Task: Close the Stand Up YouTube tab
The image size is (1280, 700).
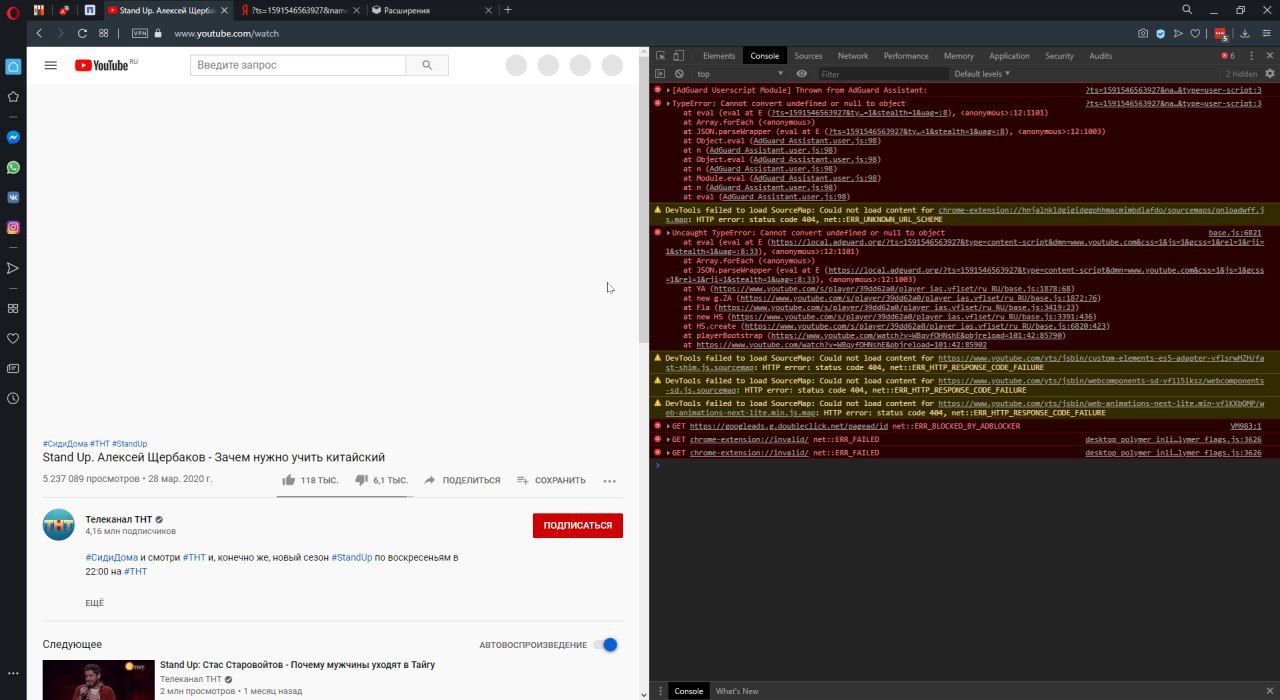Action: click(x=225, y=10)
